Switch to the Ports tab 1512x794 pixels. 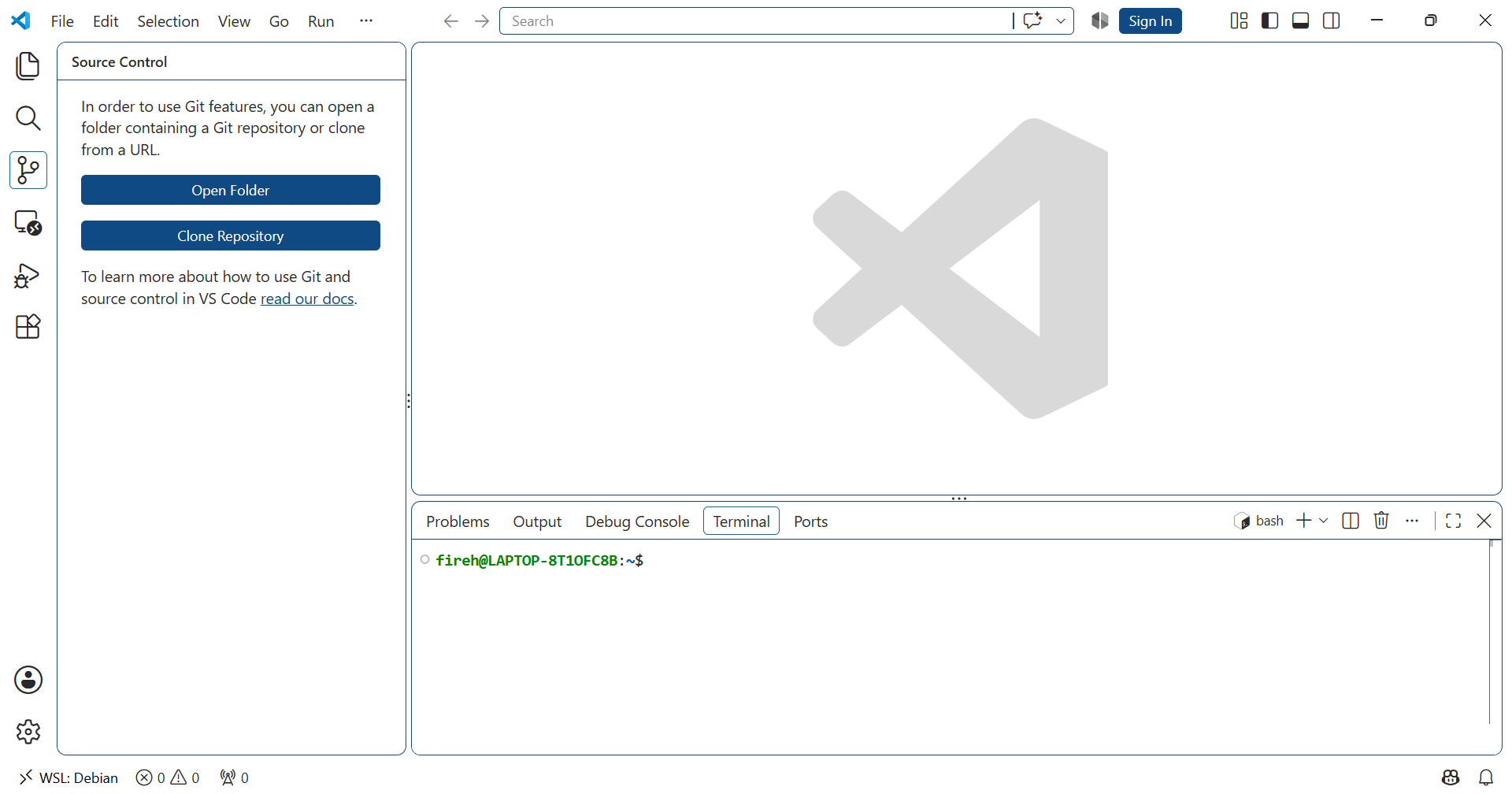(810, 521)
